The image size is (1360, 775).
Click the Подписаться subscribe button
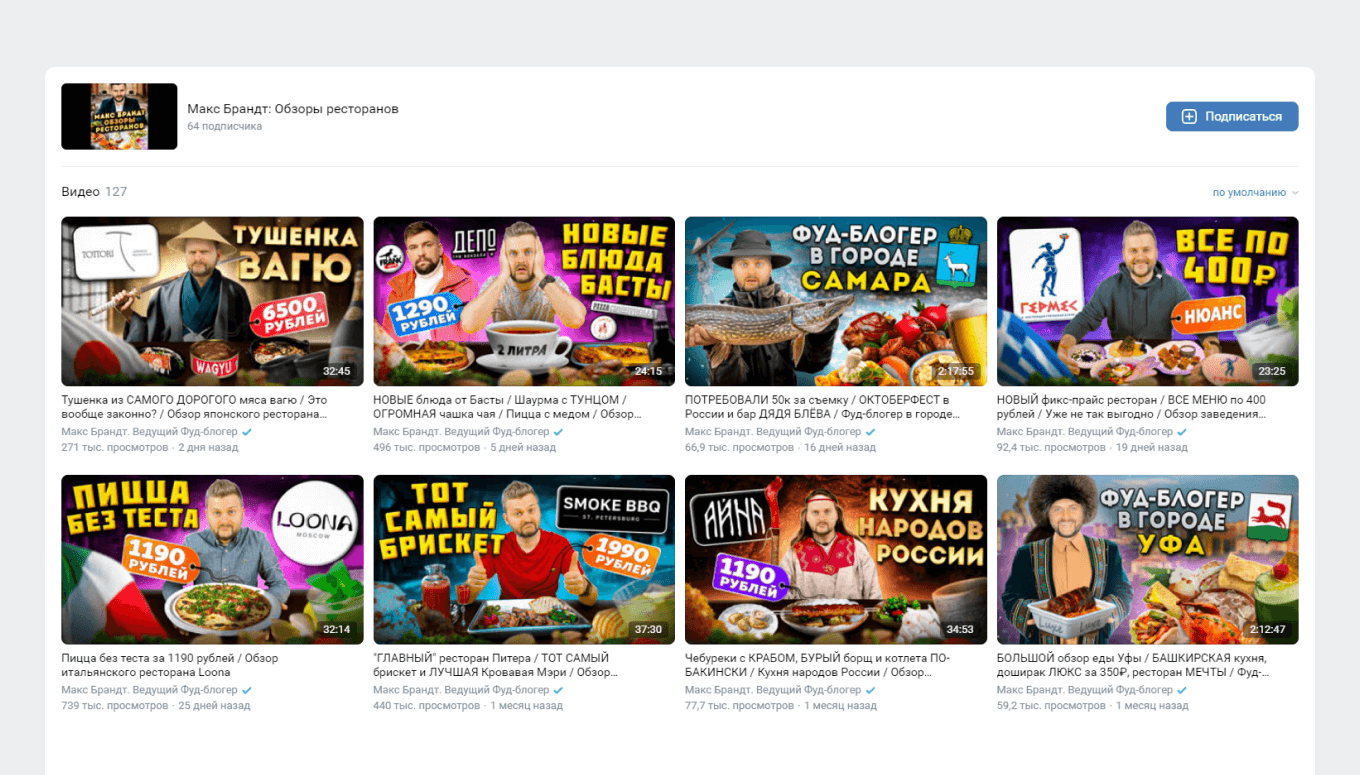(1231, 117)
